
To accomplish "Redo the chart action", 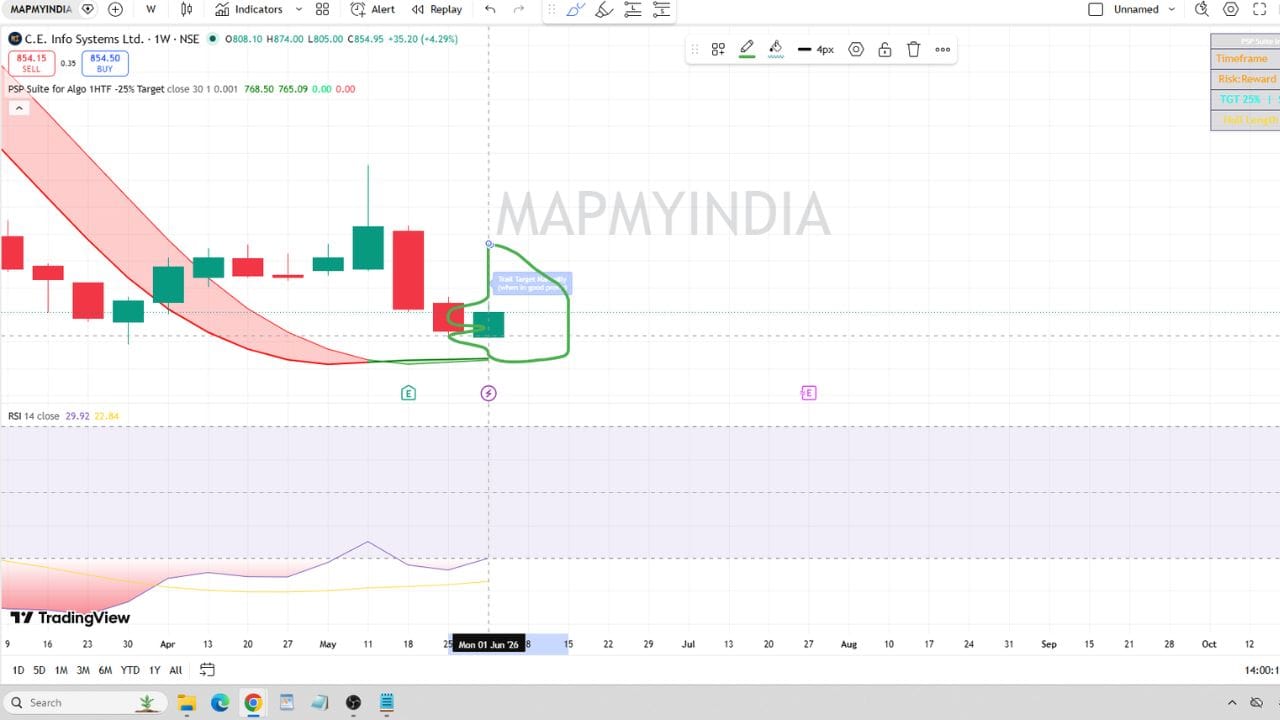I will [x=518, y=9].
